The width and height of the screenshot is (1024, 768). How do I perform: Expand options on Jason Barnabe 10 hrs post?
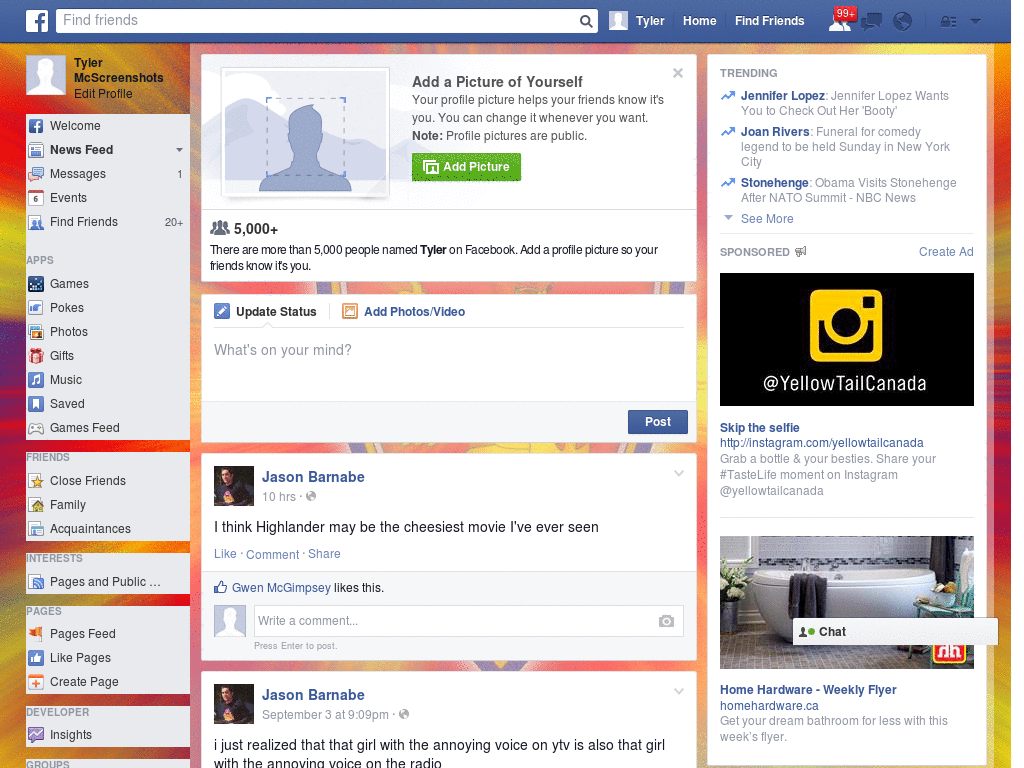679,473
